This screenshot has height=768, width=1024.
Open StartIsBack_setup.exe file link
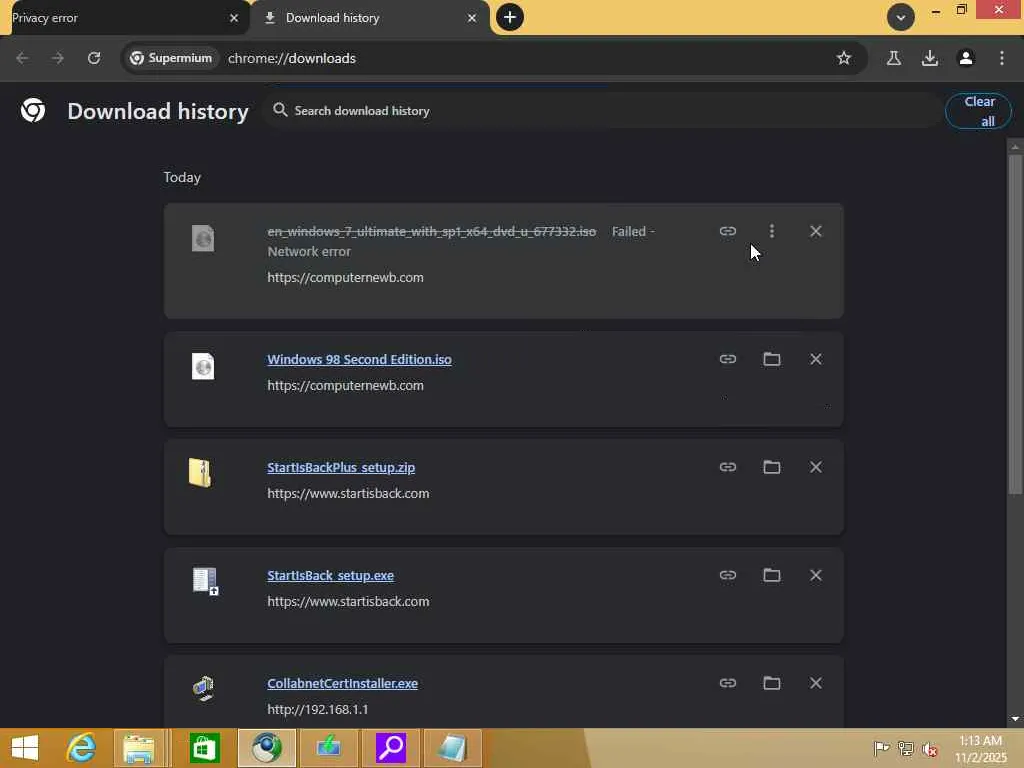(x=330, y=575)
